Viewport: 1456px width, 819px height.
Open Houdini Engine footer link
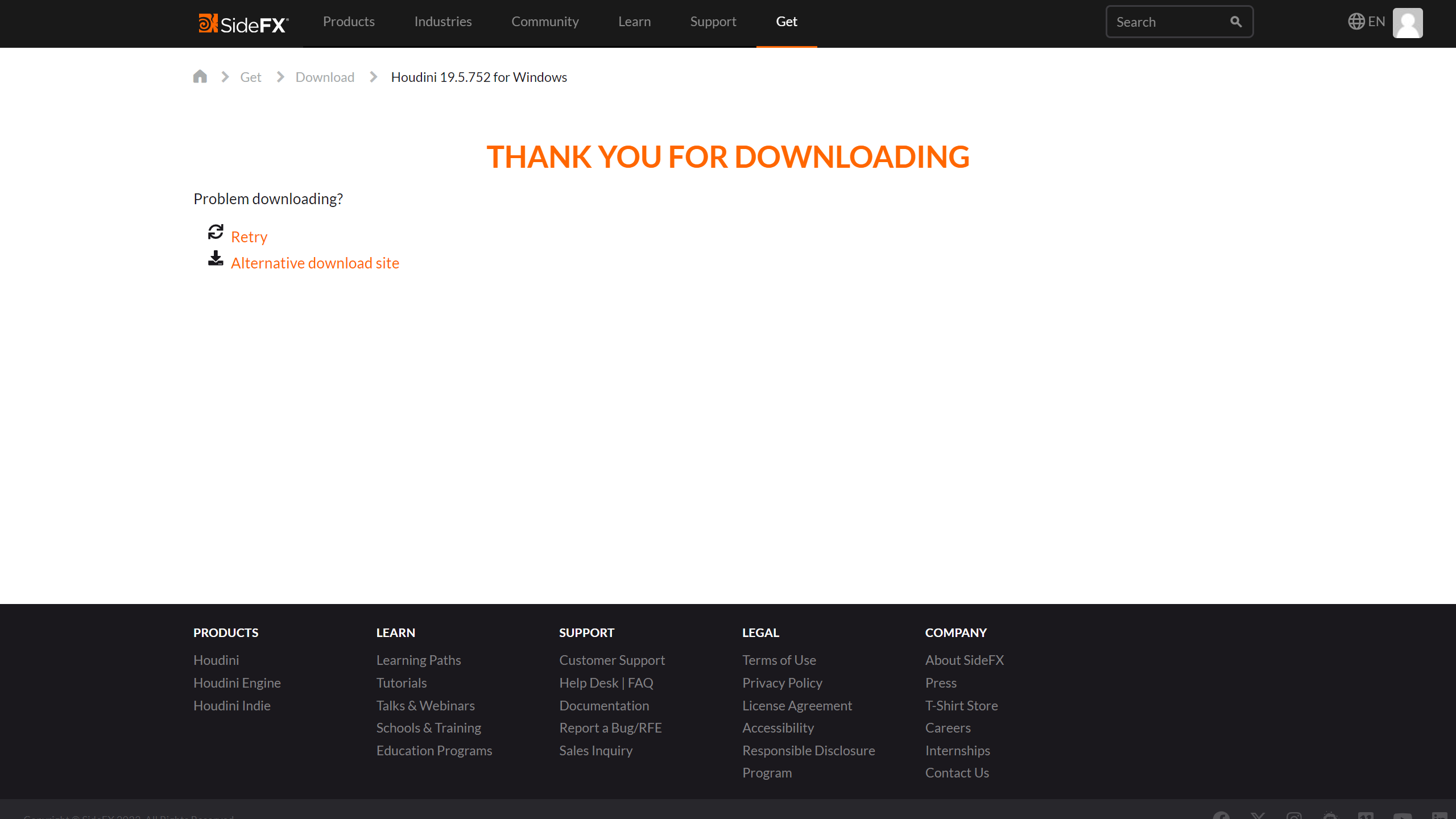pyautogui.click(x=237, y=682)
